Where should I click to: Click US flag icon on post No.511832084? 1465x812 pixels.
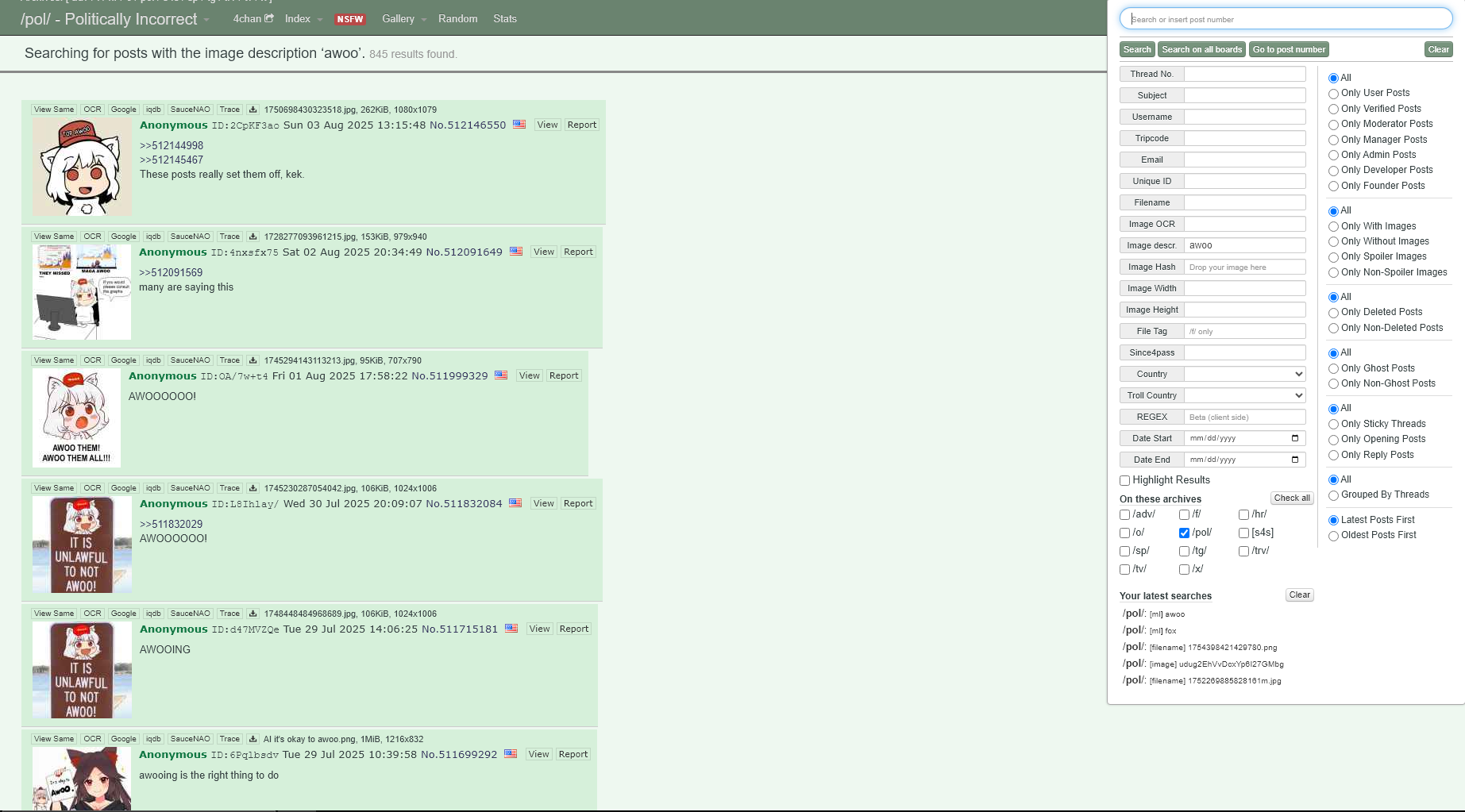click(515, 503)
